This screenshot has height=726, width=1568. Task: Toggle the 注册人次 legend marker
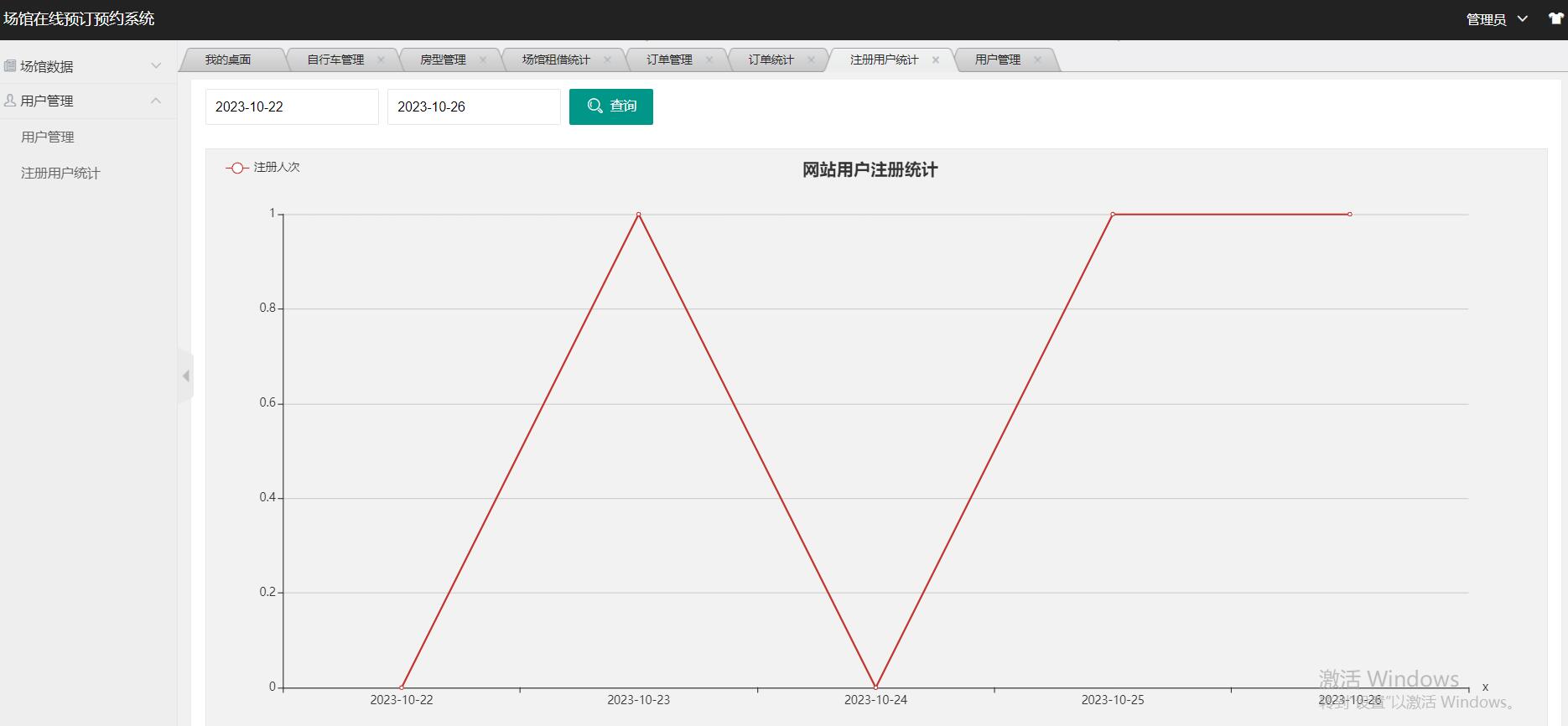(x=237, y=168)
